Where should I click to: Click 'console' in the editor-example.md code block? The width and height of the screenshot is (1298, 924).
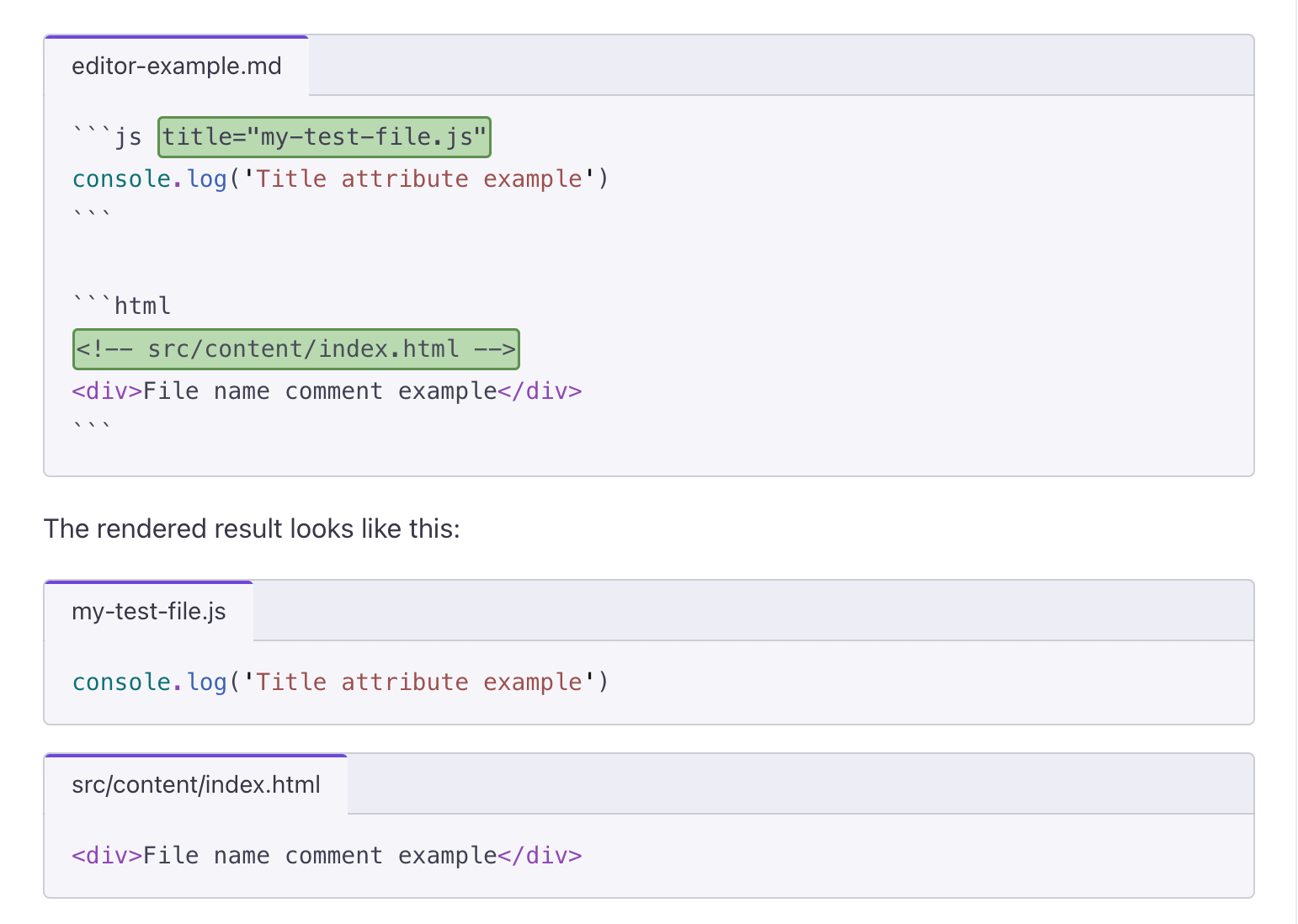pos(121,179)
